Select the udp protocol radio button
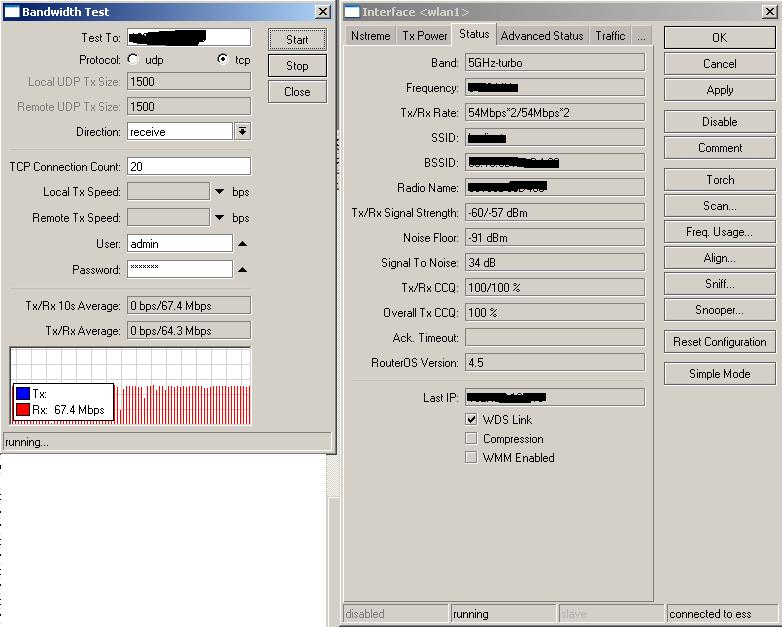This screenshot has width=782, height=627. tap(133, 60)
